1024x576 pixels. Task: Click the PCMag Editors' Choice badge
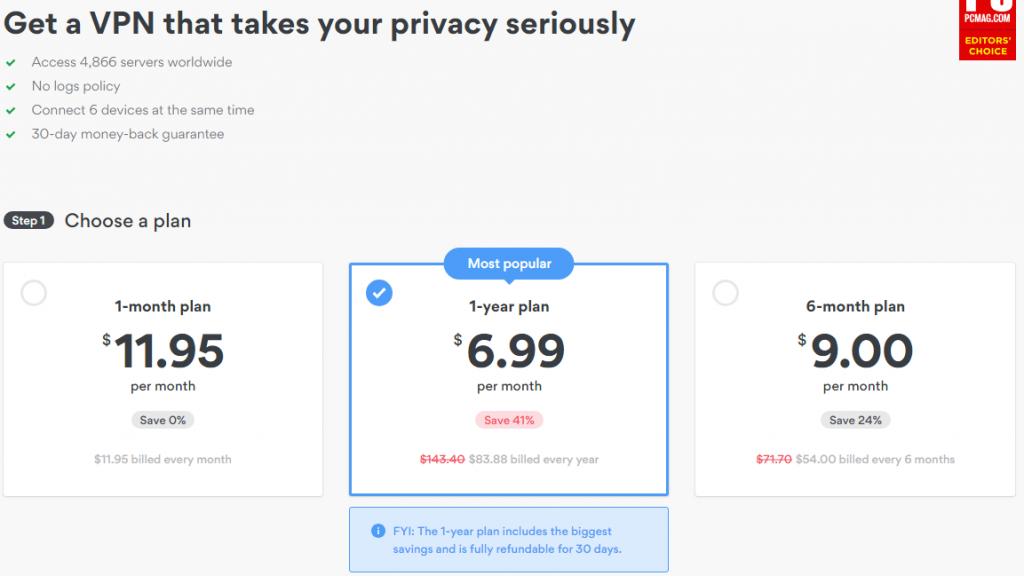pyautogui.click(x=987, y=30)
